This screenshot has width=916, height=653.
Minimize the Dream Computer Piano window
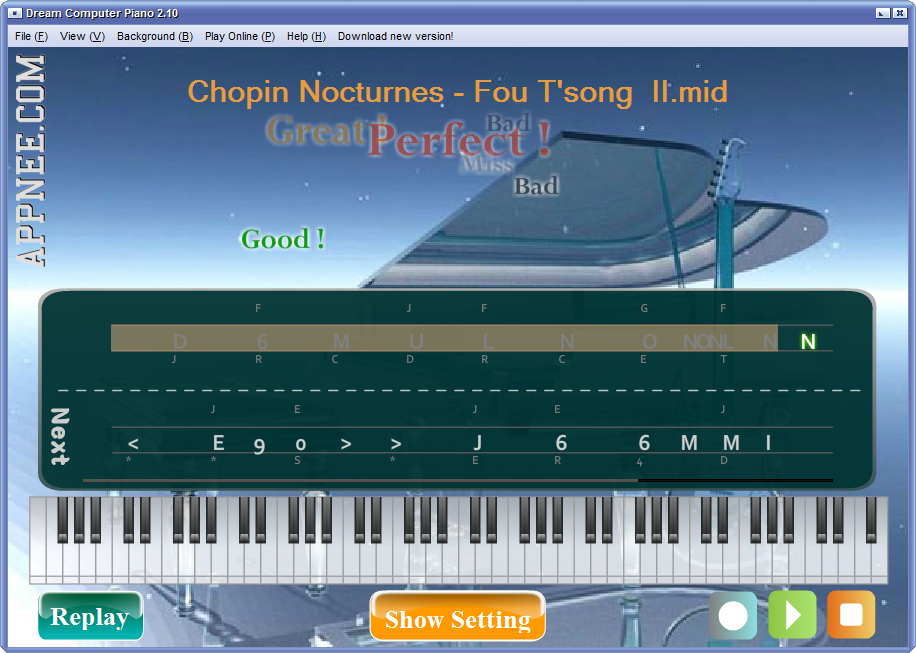883,13
